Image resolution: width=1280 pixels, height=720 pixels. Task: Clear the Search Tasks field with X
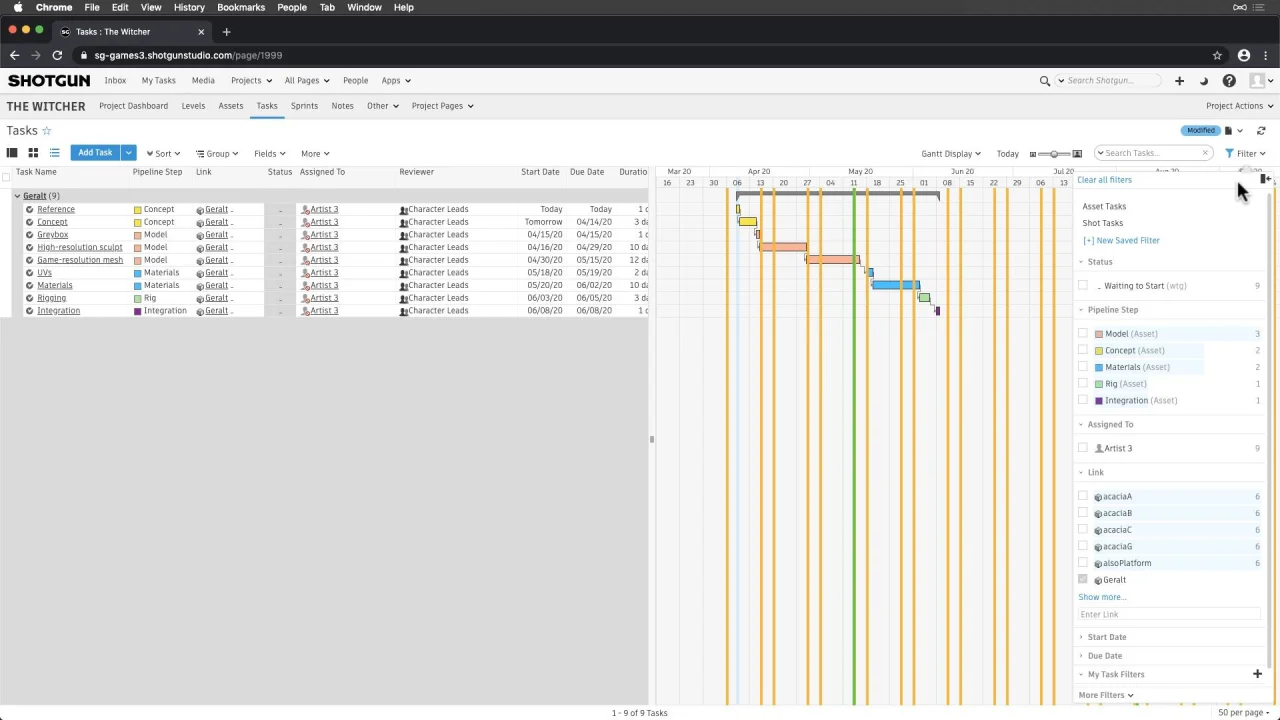coord(1205,153)
